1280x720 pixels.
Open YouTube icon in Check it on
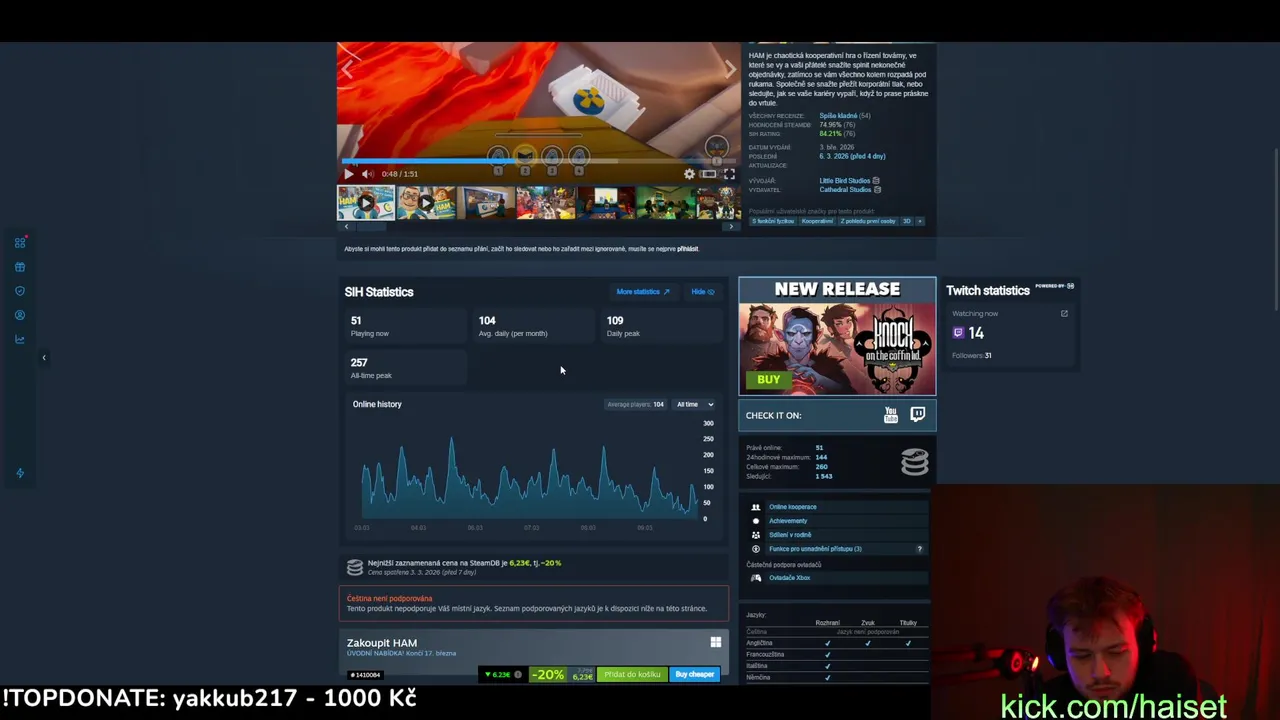[x=891, y=415]
